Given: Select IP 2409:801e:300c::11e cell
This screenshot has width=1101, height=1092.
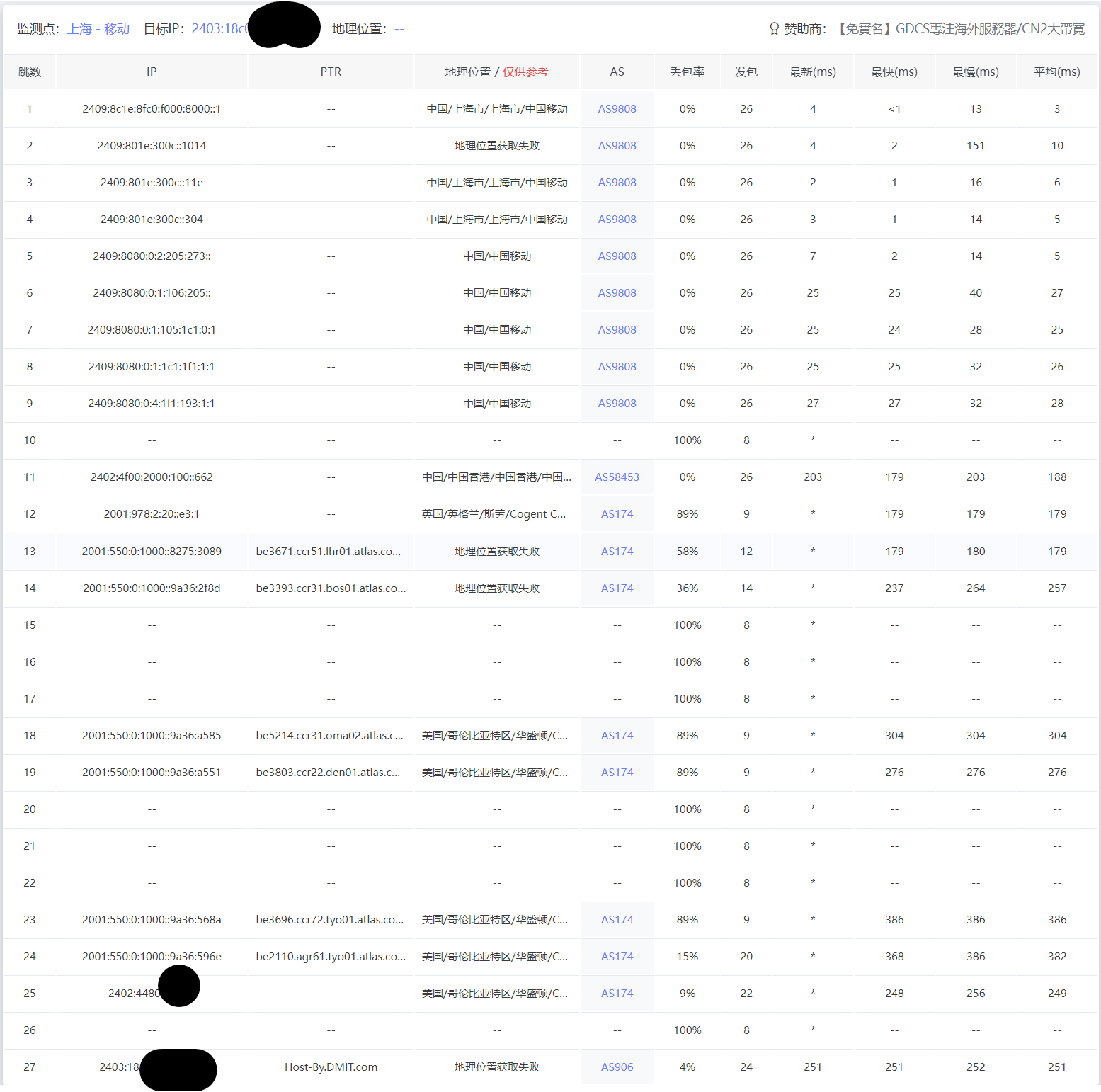Looking at the screenshot, I should [152, 183].
